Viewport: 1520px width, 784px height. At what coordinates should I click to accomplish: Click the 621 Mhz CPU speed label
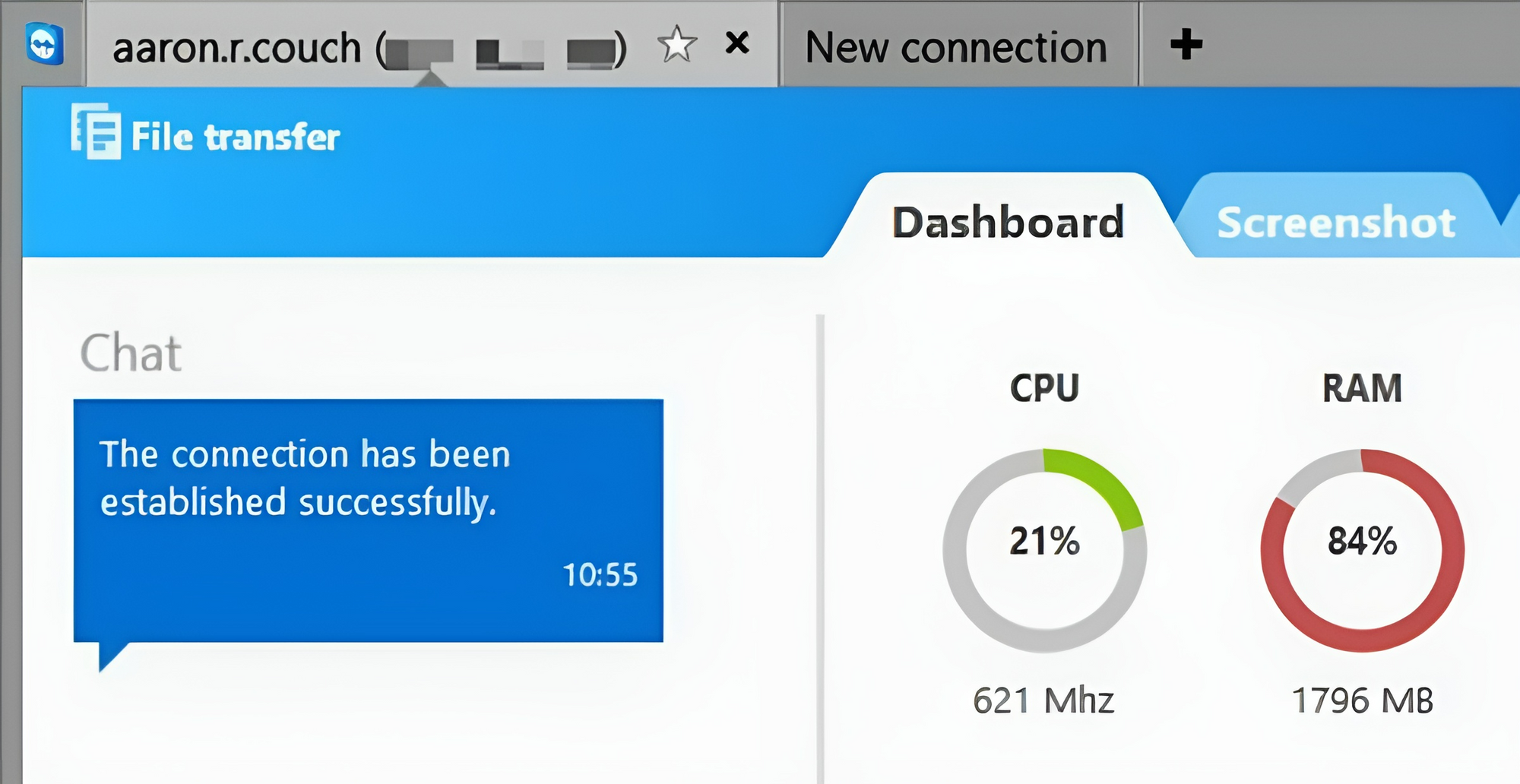(1043, 700)
